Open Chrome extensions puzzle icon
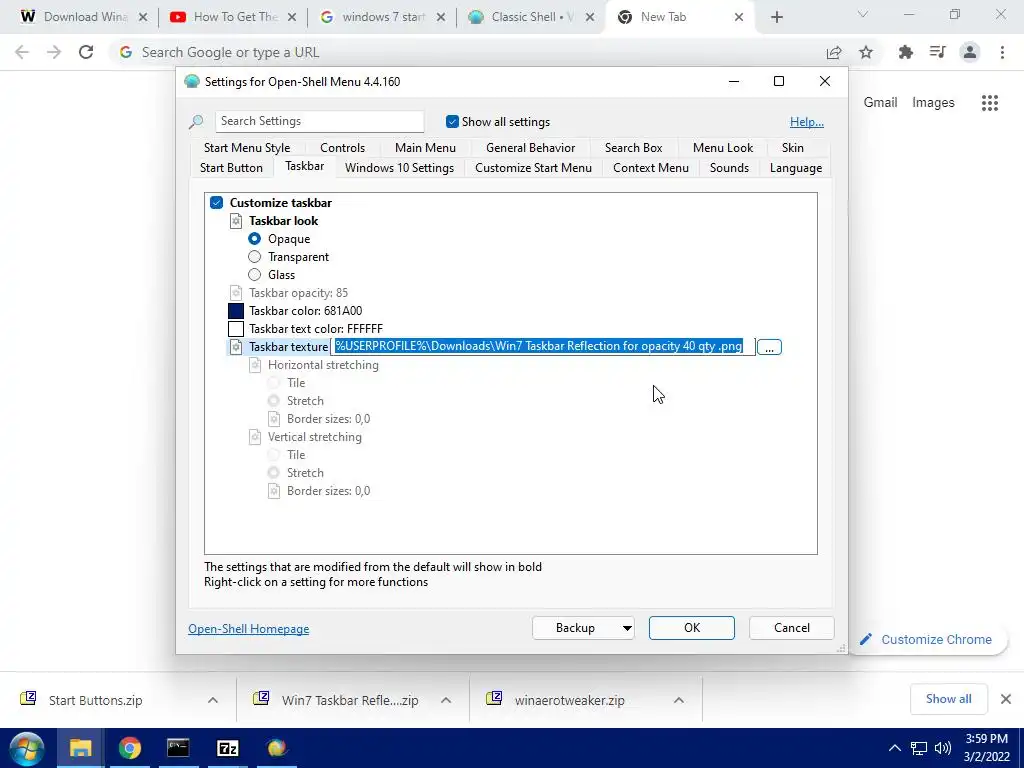 click(906, 52)
